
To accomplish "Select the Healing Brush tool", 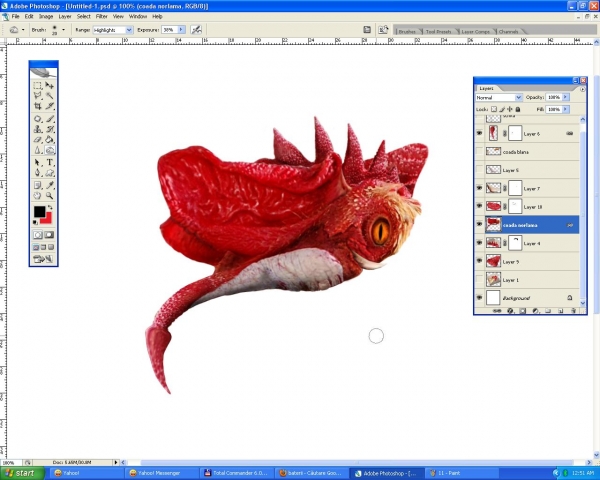I will click(38, 119).
